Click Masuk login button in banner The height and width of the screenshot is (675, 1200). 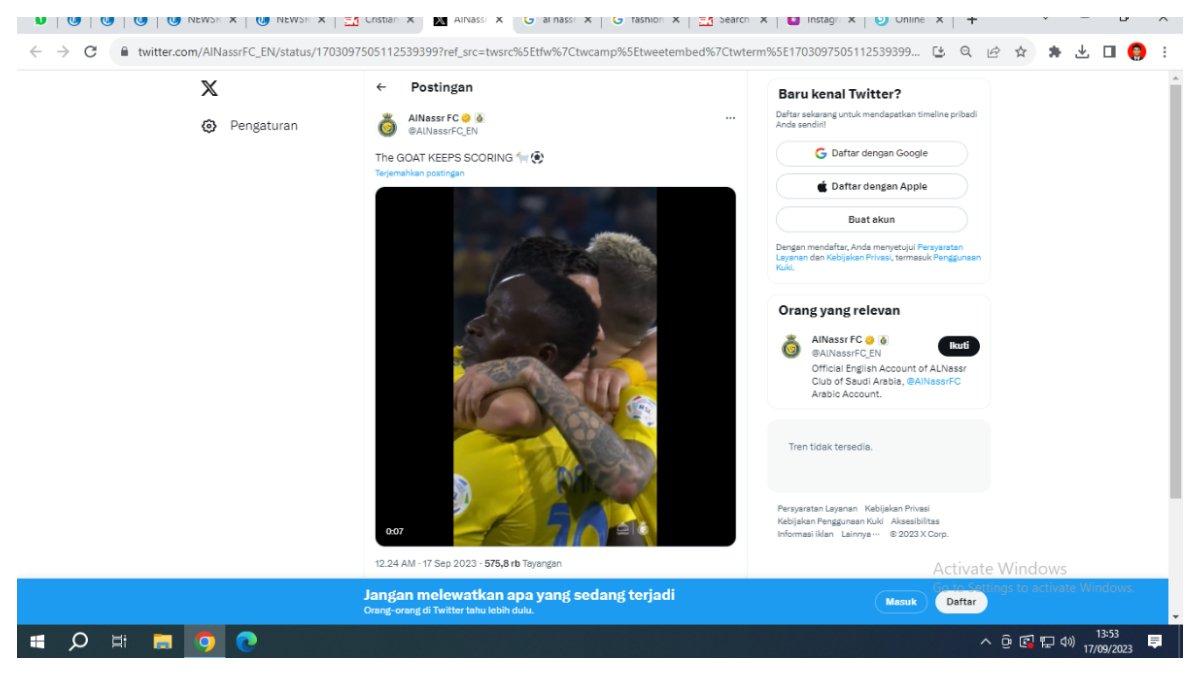pos(901,602)
